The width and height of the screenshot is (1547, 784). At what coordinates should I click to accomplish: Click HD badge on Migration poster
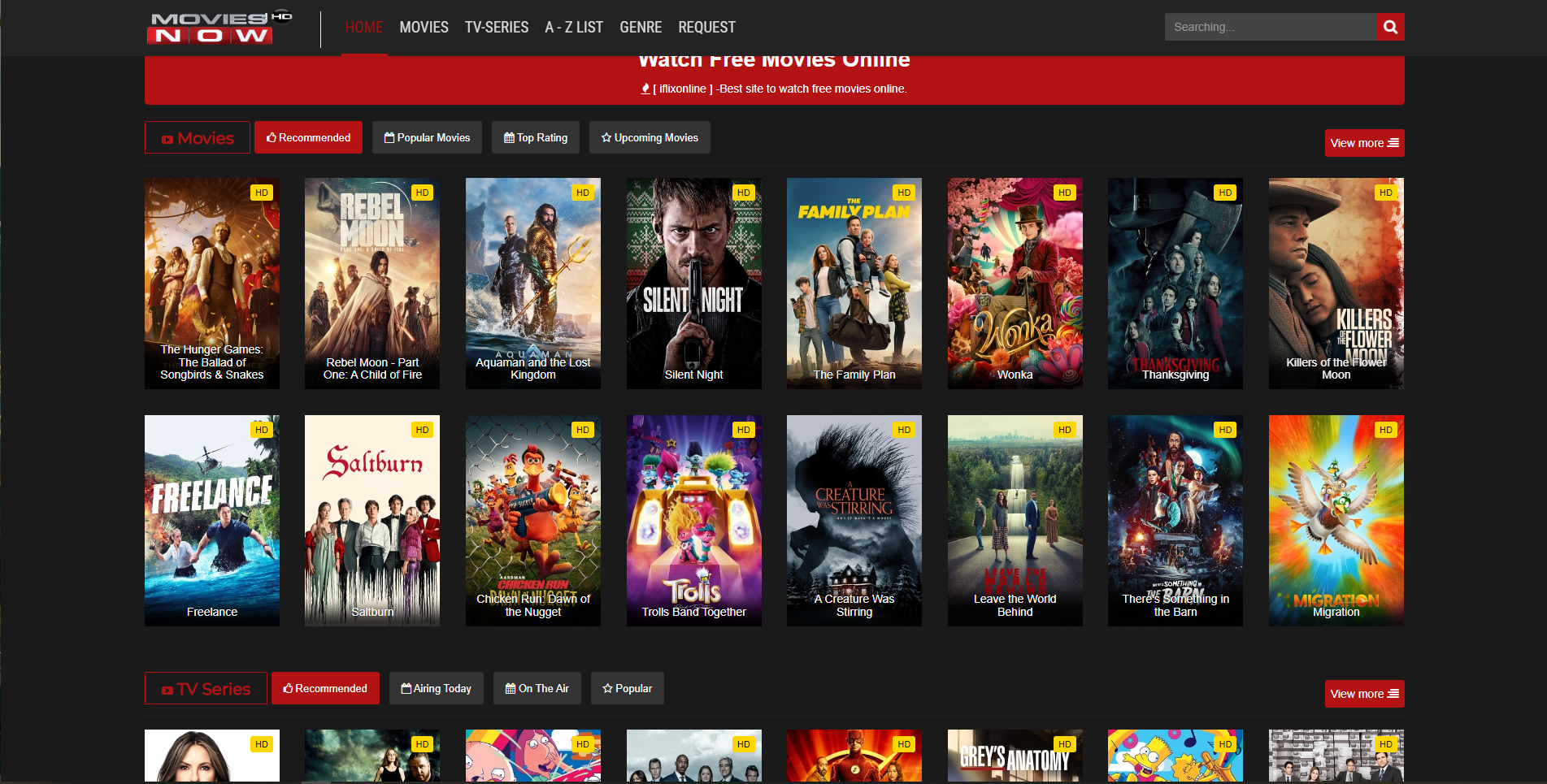click(1385, 430)
